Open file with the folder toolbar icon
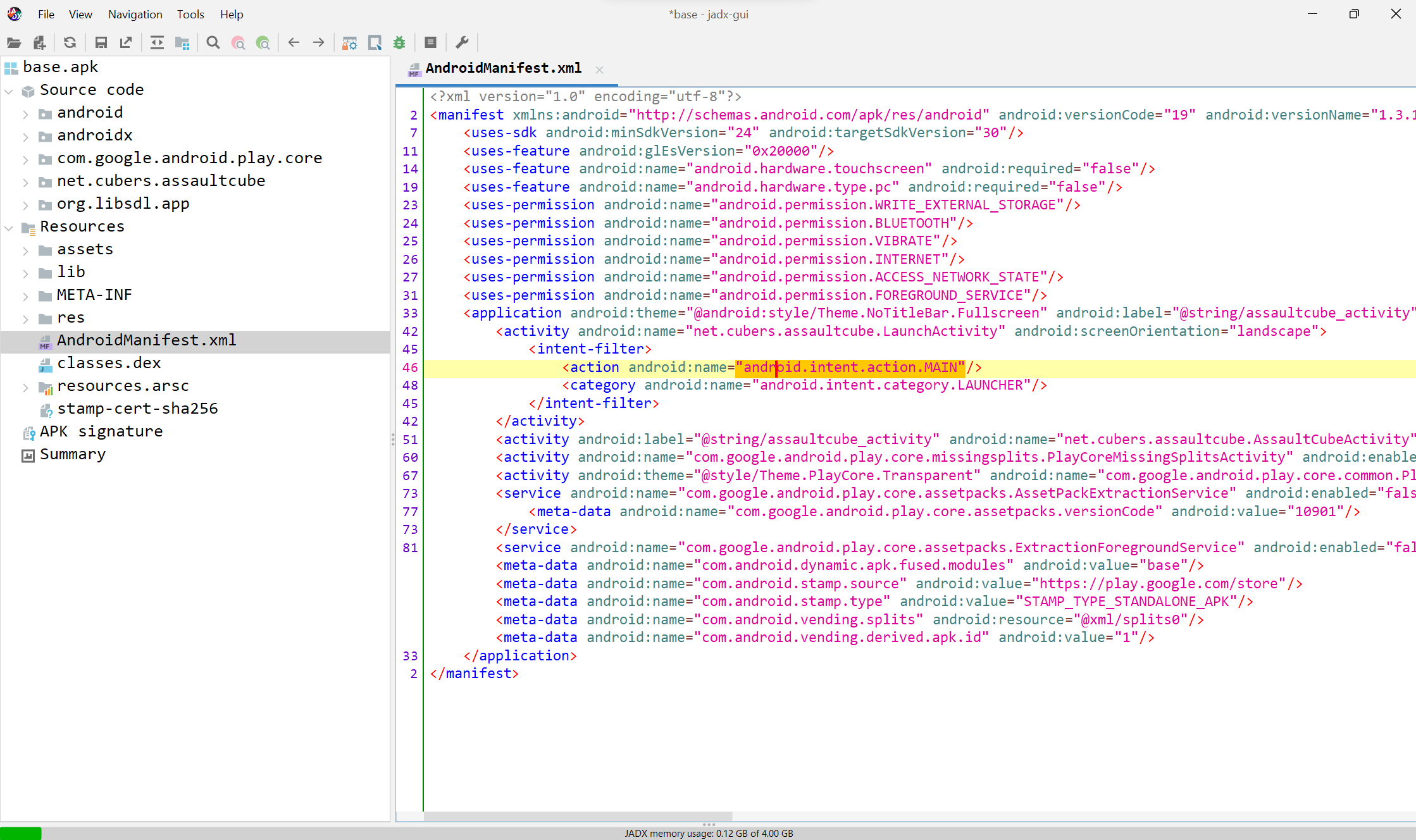This screenshot has height=840, width=1416. [x=14, y=43]
